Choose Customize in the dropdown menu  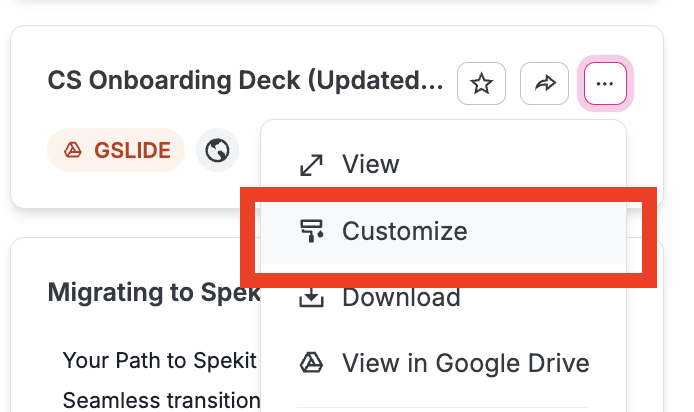[x=443, y=231]
